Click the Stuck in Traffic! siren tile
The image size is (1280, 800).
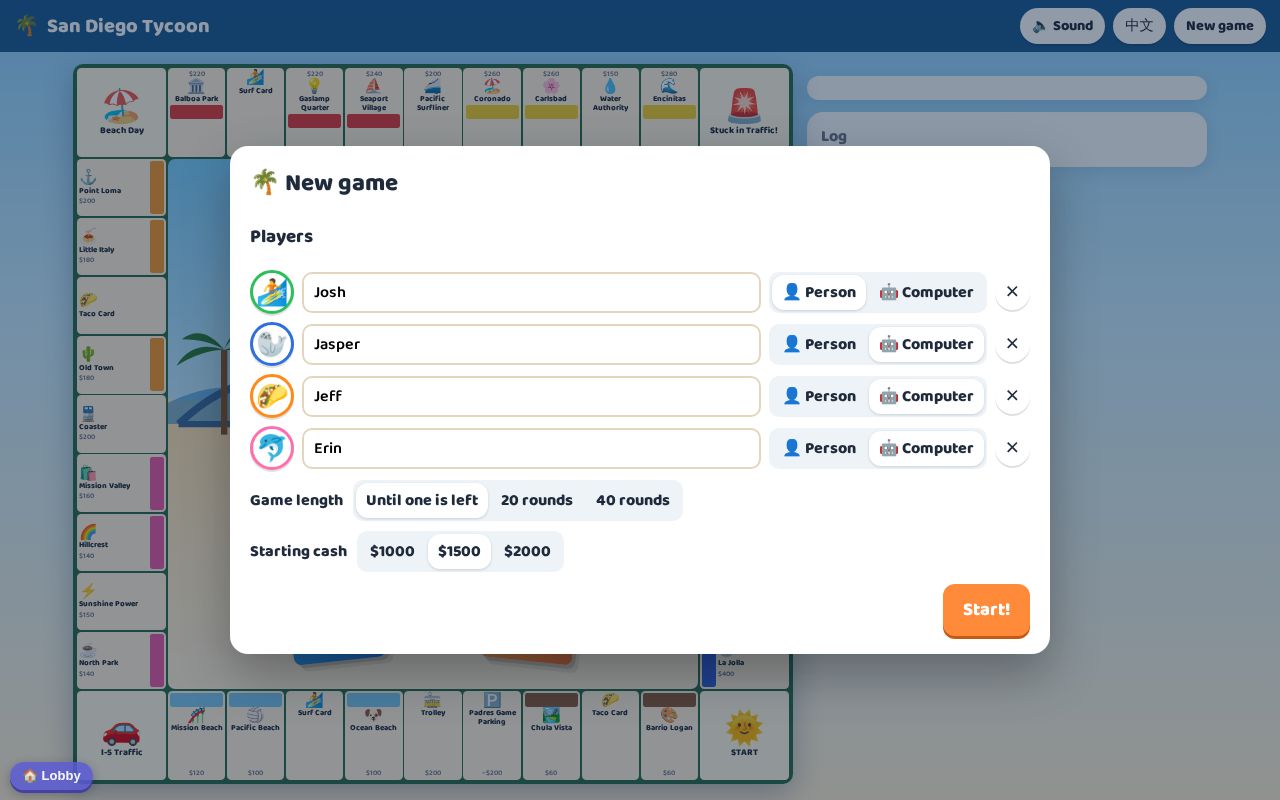pos(744,112)
